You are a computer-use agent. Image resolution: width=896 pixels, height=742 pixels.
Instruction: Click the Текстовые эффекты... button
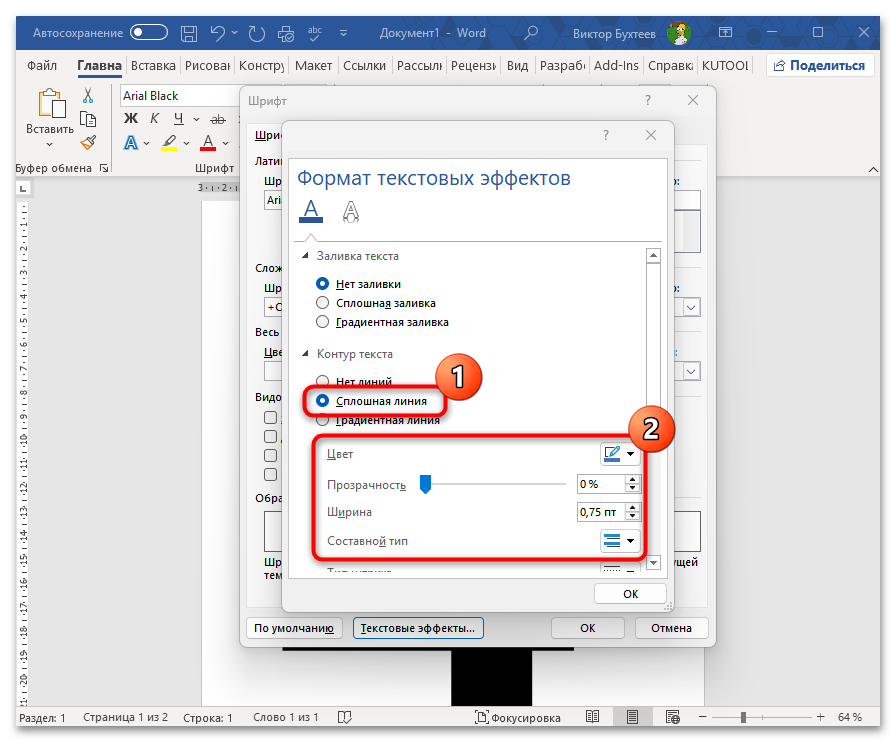pos(418,628)
